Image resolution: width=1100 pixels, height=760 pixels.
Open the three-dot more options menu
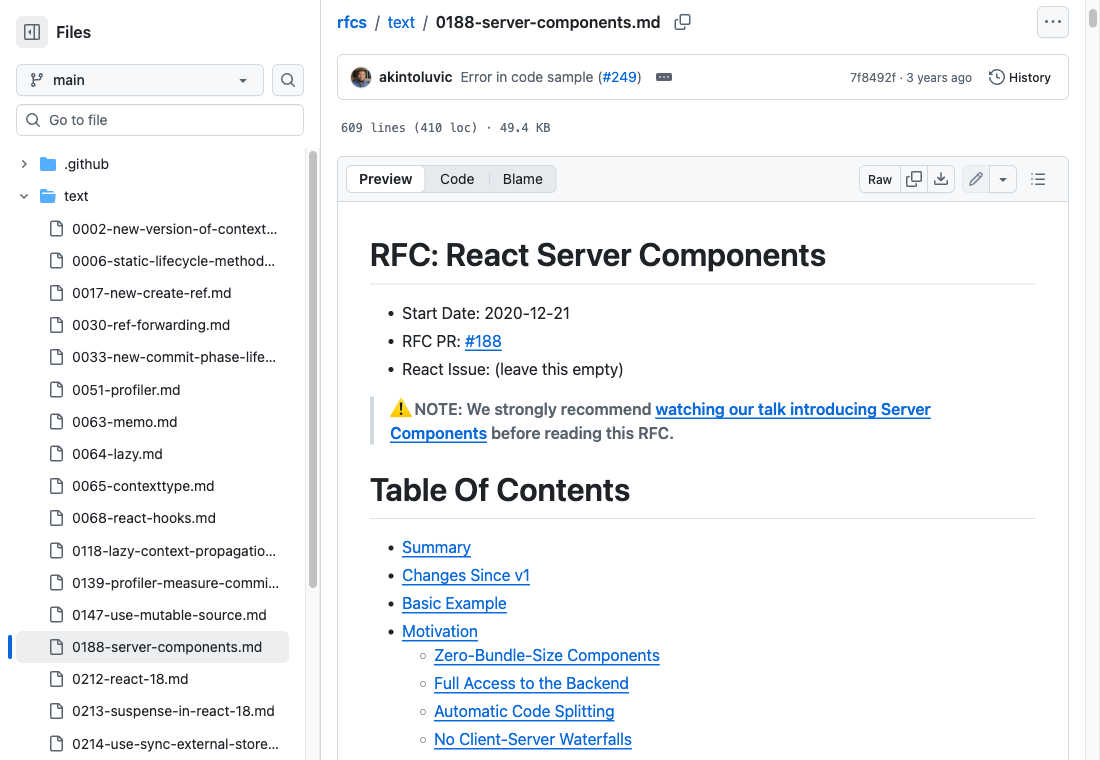pos(1052,22)
